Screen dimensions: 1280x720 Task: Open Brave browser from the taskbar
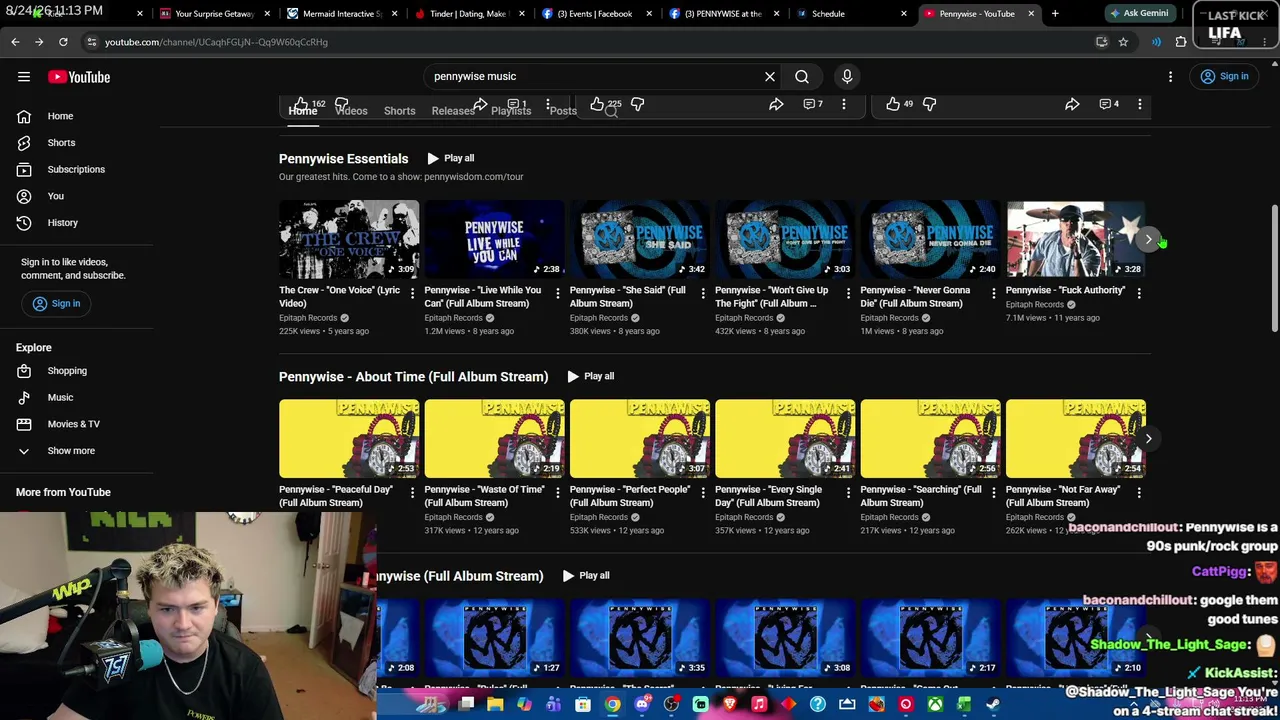[x=730, y=704]
